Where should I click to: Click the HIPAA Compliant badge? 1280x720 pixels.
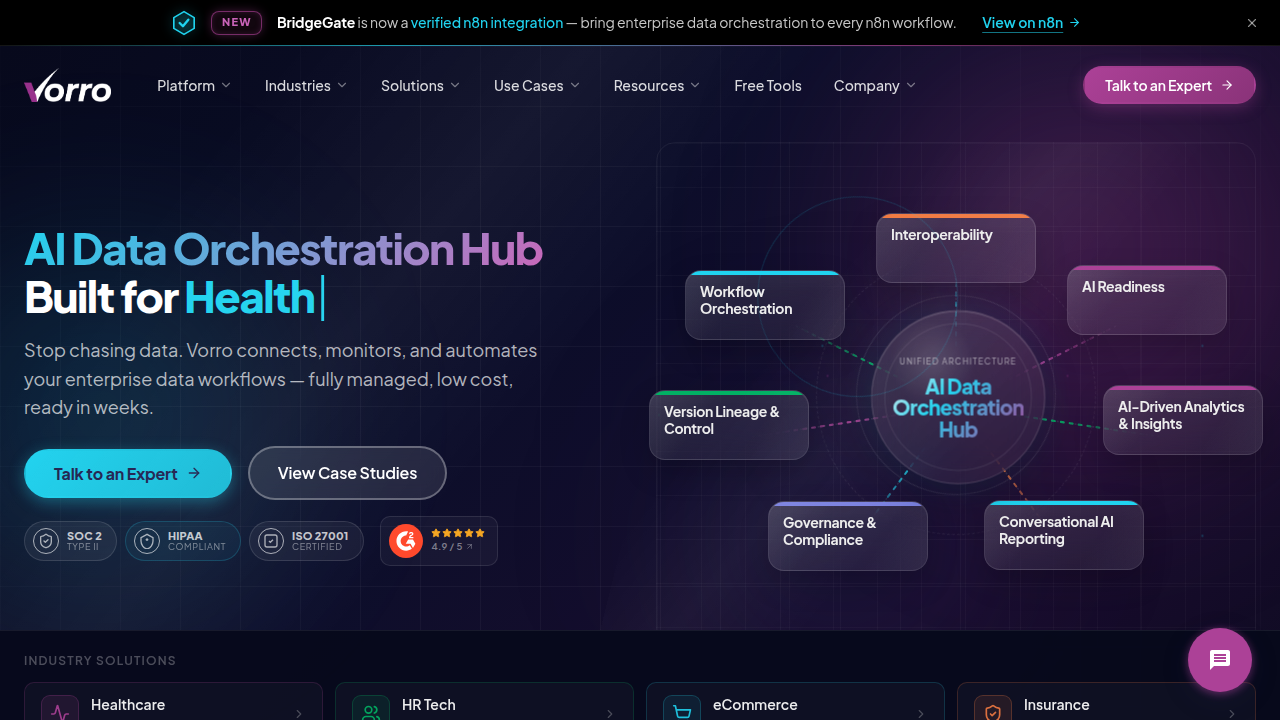tap(183, 541)
